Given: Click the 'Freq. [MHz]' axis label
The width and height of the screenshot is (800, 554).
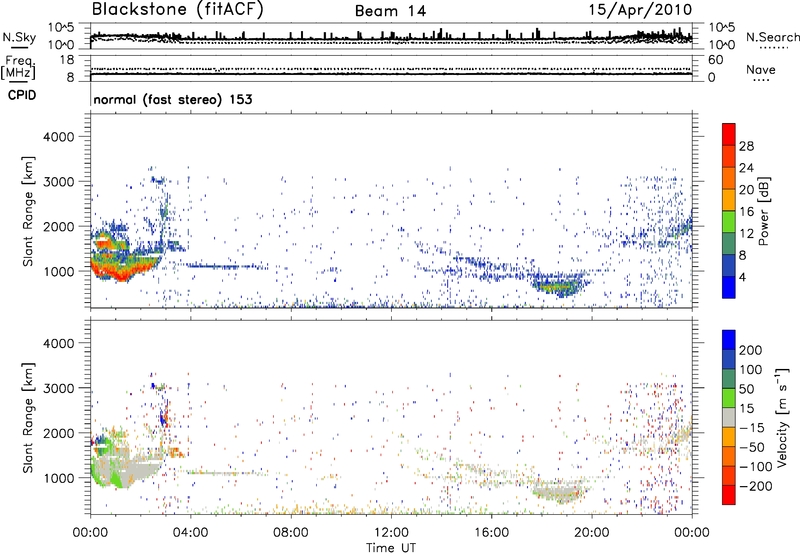Looking at the screenshot, I should tap(19, 67).
